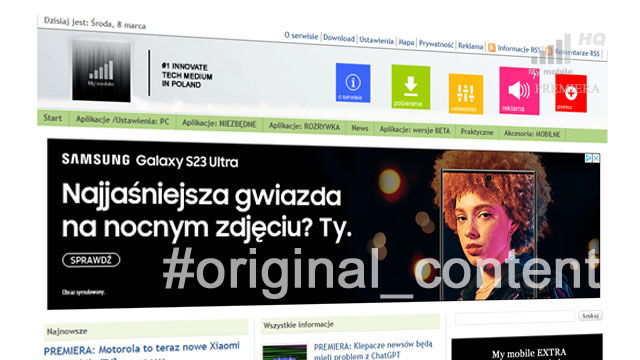Click the 'Najnowsze' section header
Screen dimensions: 640x360
[146, 330]
